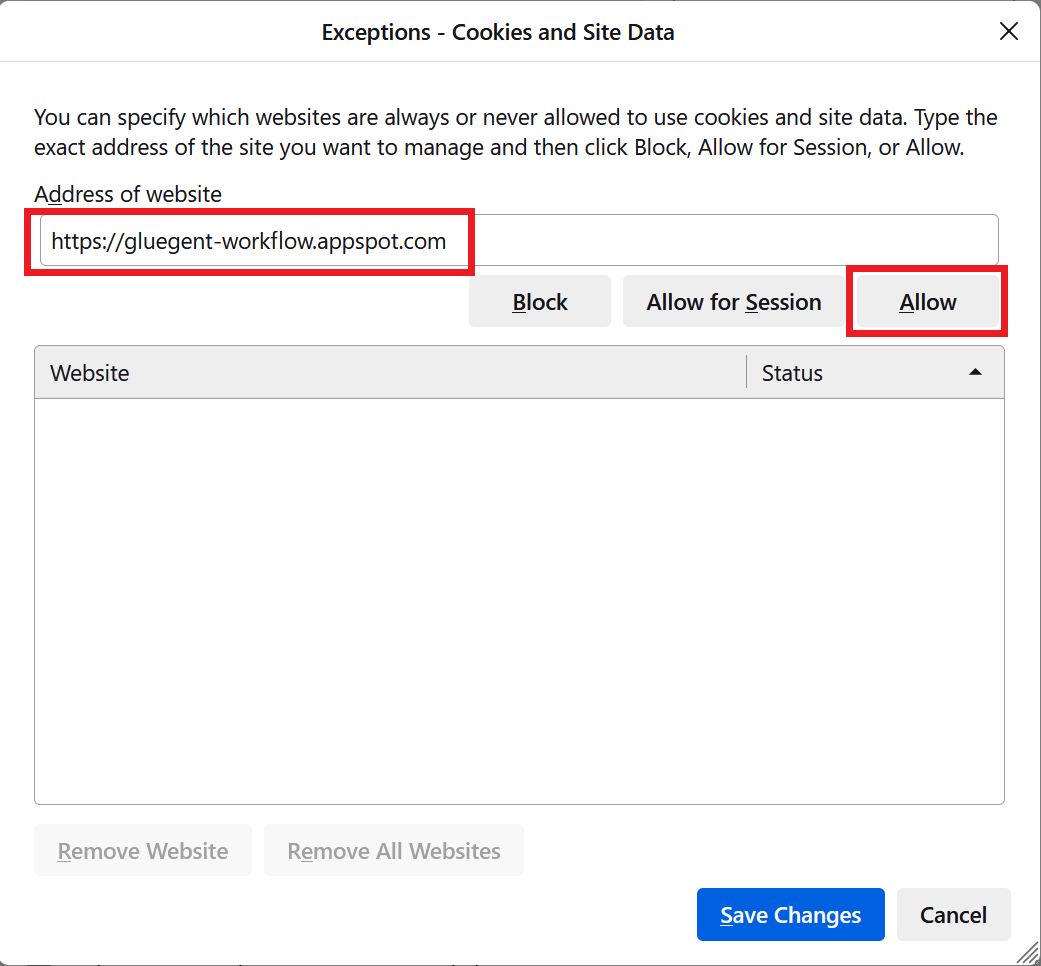The height and width of the screenshot is (966, 1041).
Task: Click the Allow for Session button
Action: [x=734, y=302]
